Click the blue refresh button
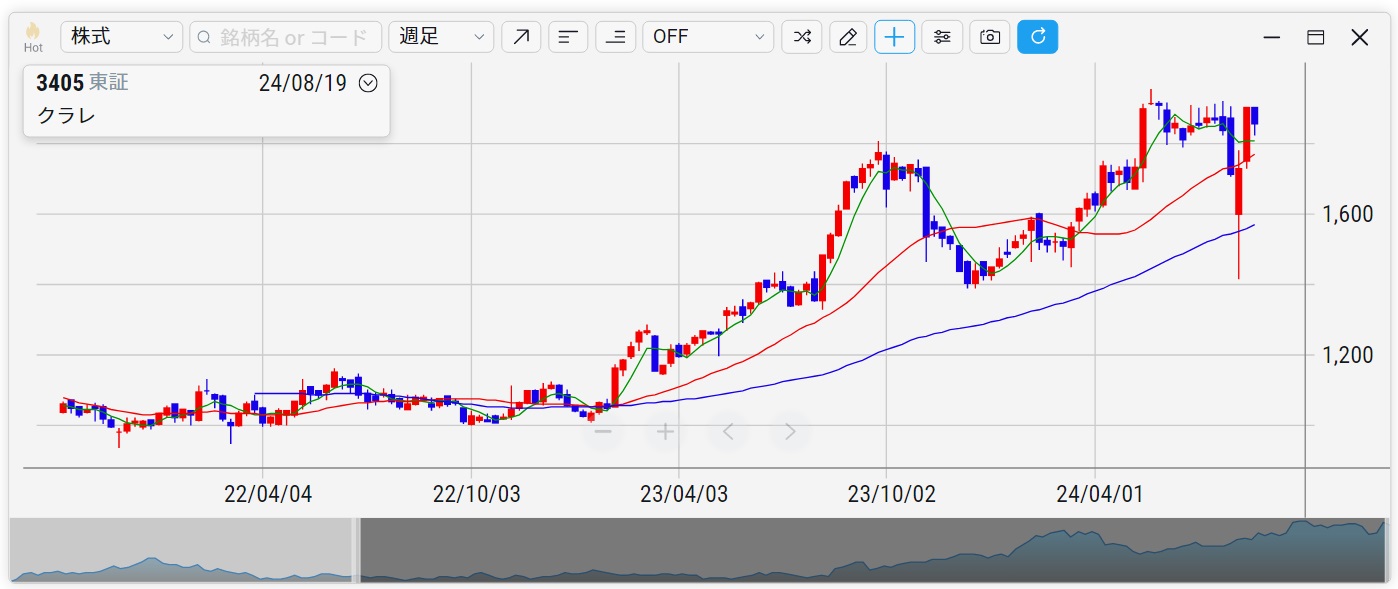 point(1037,37)
